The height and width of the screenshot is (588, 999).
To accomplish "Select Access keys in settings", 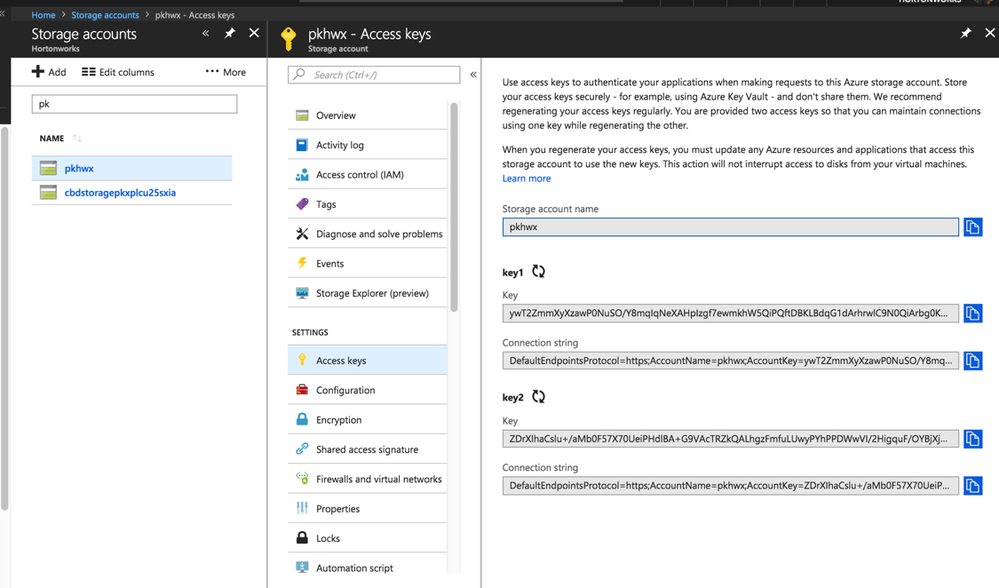I will click(x=368, y=360).
